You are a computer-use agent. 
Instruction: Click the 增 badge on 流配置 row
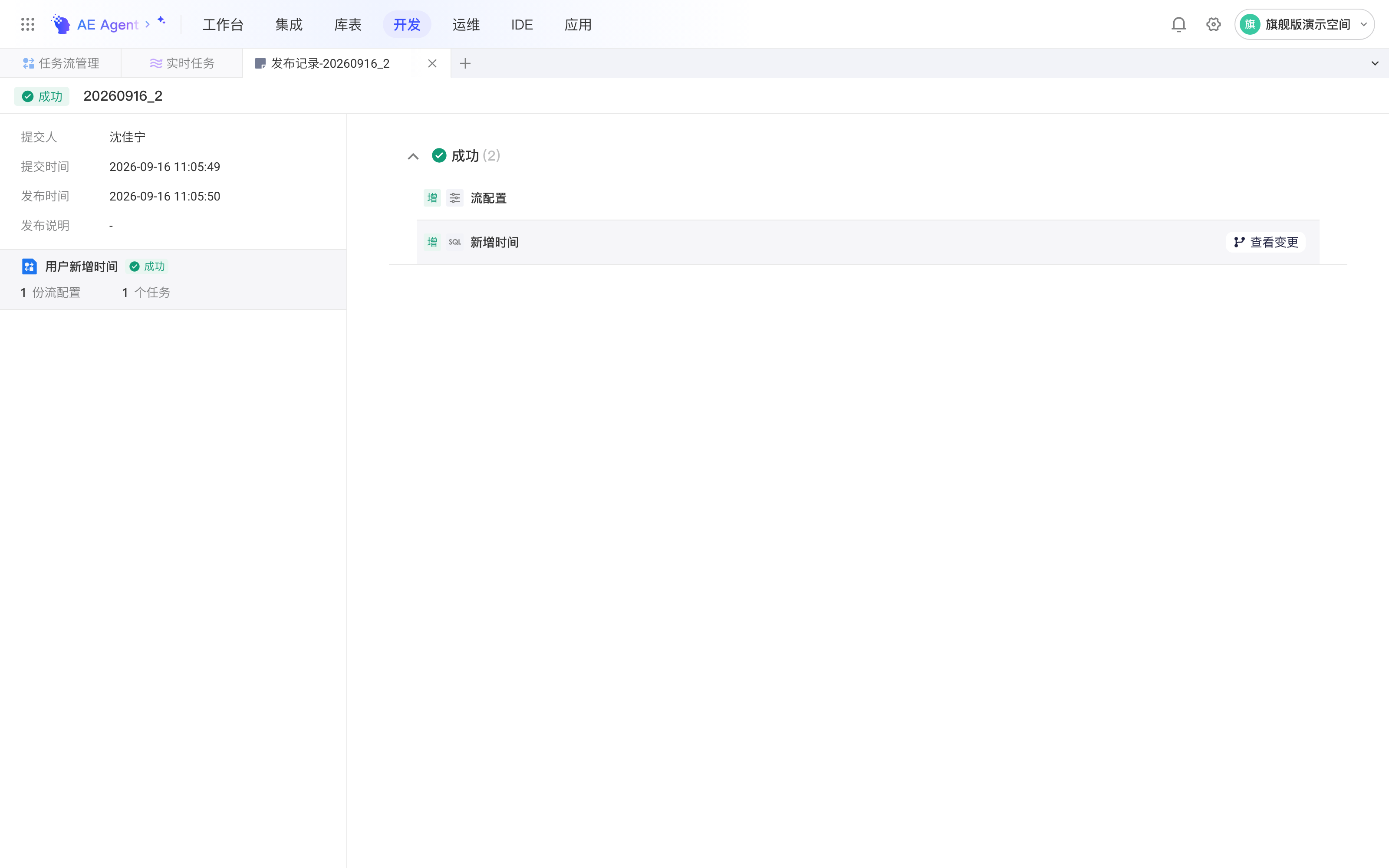tap(432, 198)
